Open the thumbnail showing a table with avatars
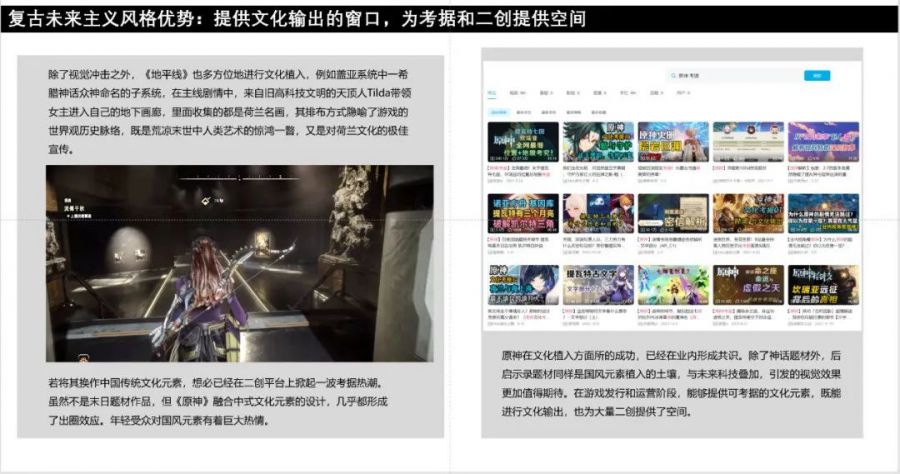The image size is (900, 474). pos(748,142)
